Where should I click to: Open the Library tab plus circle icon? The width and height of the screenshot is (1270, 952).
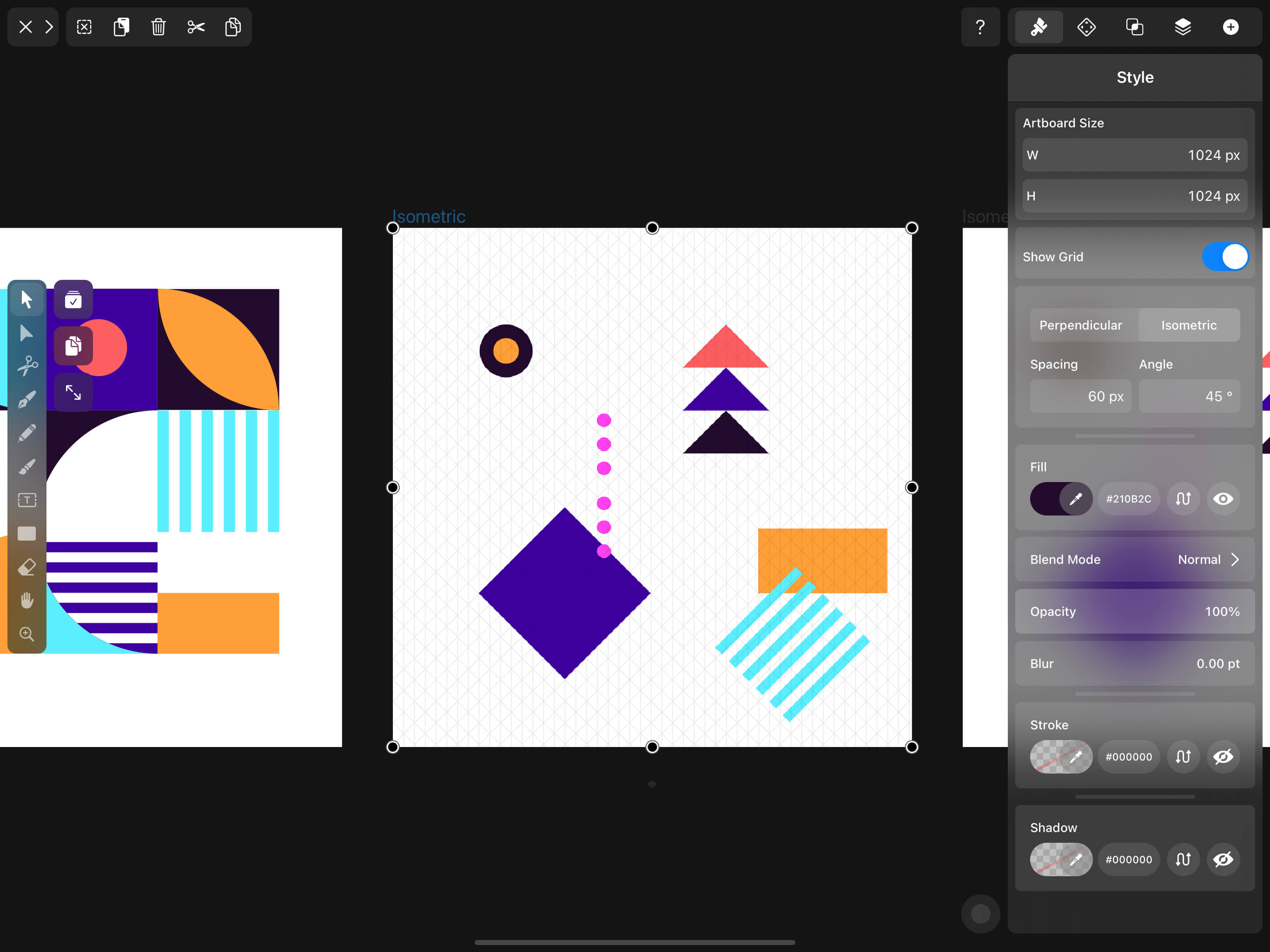(x=1230, y=27)
